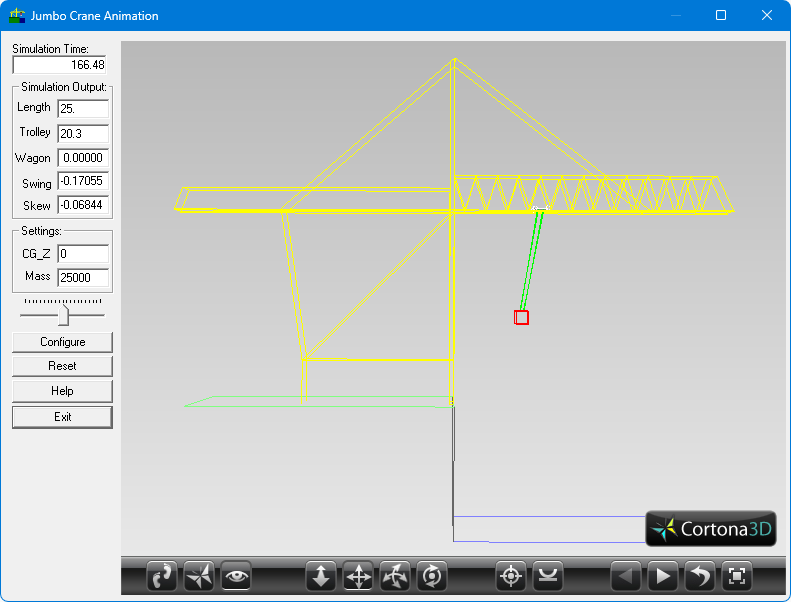The width and height of the screenshot is (791, 602).
Task: Click the Plan vertical-arrows navigation icon
Action: [x=321, y=576]
